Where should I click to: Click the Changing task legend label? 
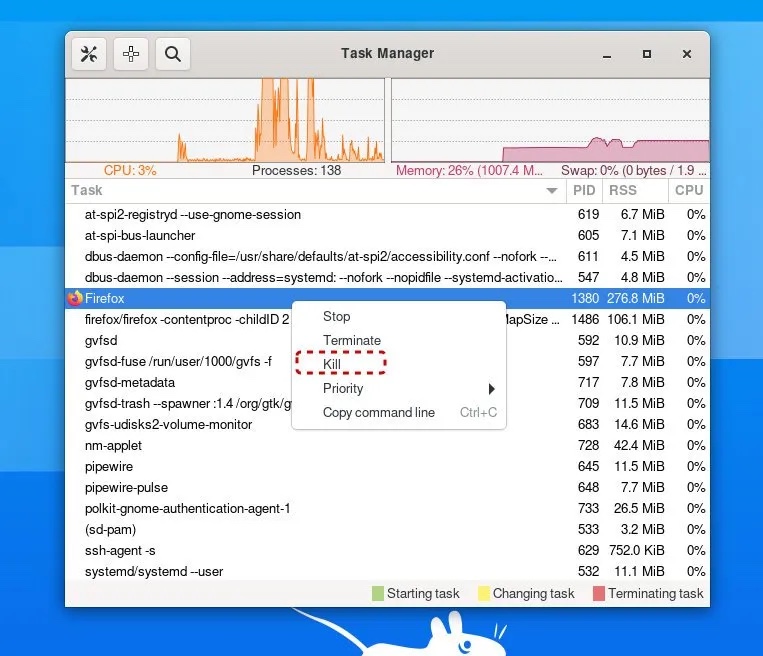tap(533, 593)
